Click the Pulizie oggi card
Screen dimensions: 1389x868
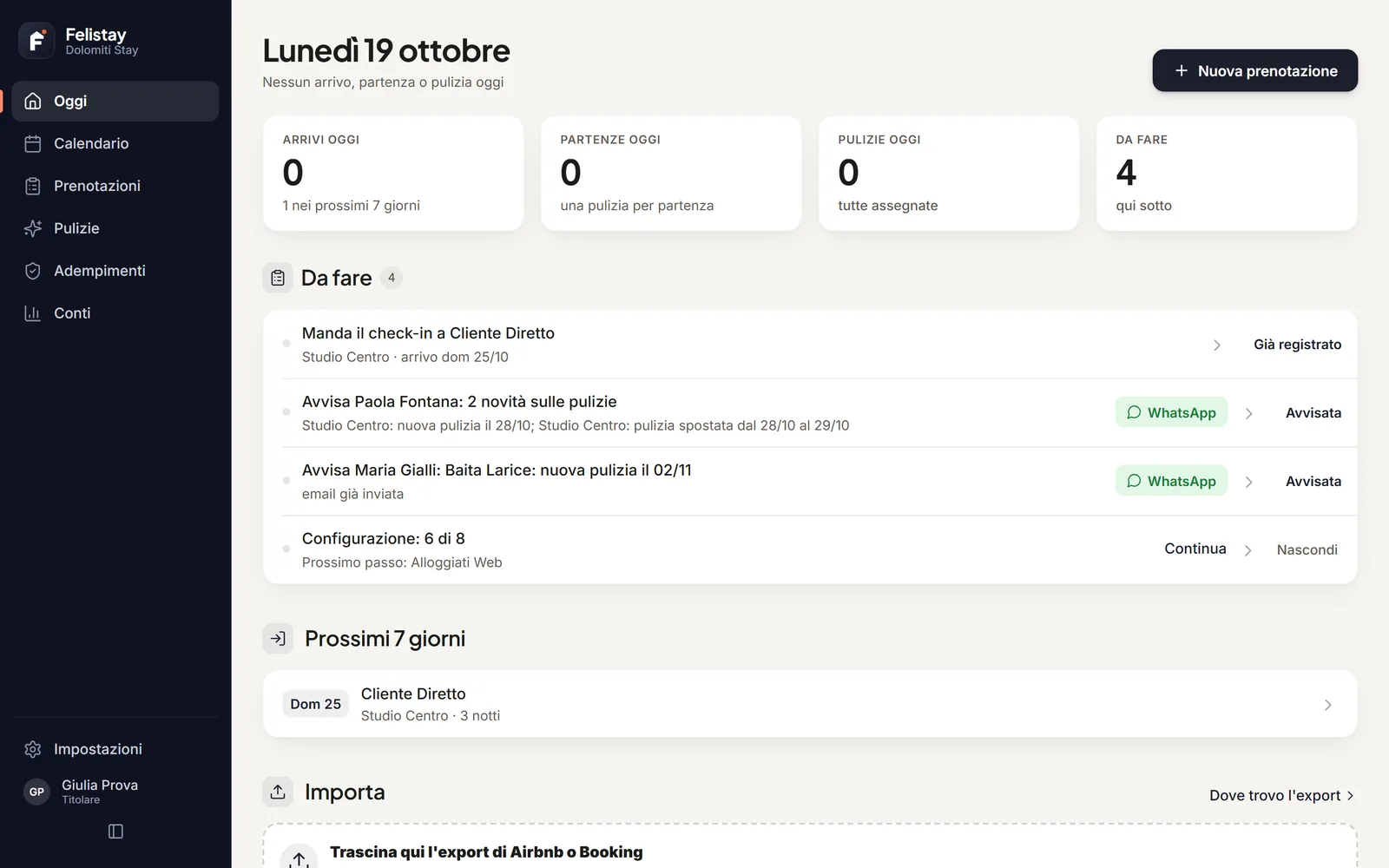[x=949, y=174]
